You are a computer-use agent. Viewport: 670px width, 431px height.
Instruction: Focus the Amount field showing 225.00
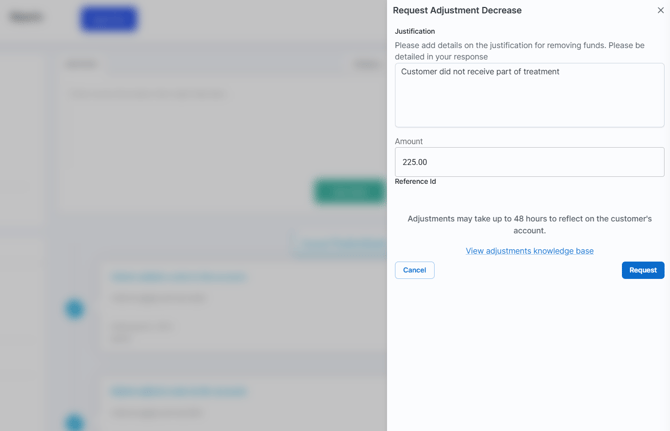[x=529, y=162]
